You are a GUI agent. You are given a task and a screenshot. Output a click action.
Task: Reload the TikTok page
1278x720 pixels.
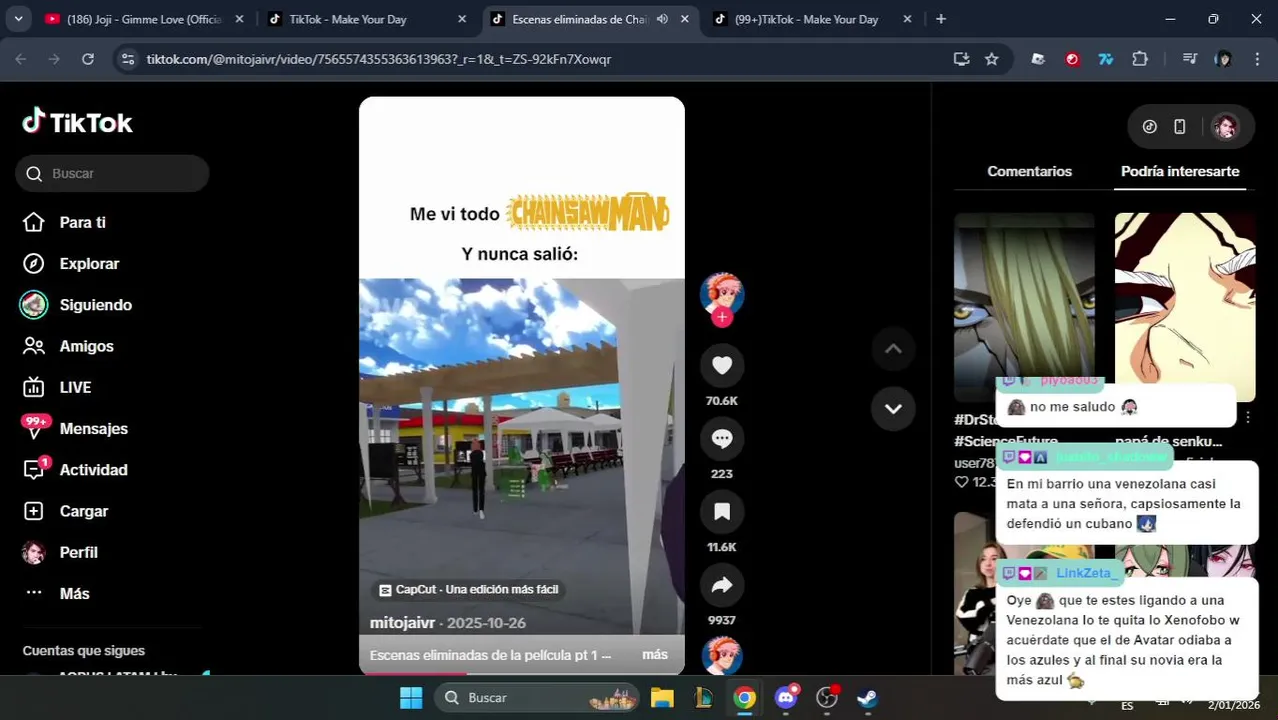[88, 59]
